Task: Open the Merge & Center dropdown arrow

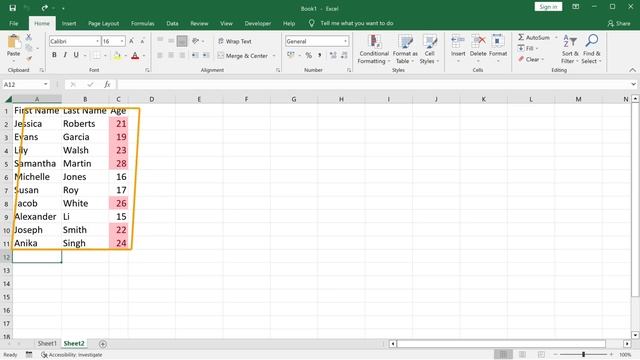Action: 274,56
